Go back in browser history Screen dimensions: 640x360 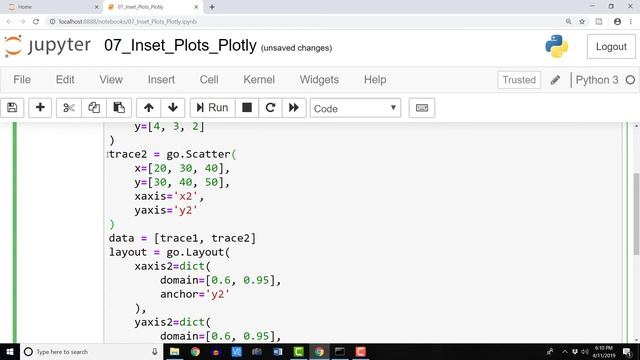[x=9, y=22]
